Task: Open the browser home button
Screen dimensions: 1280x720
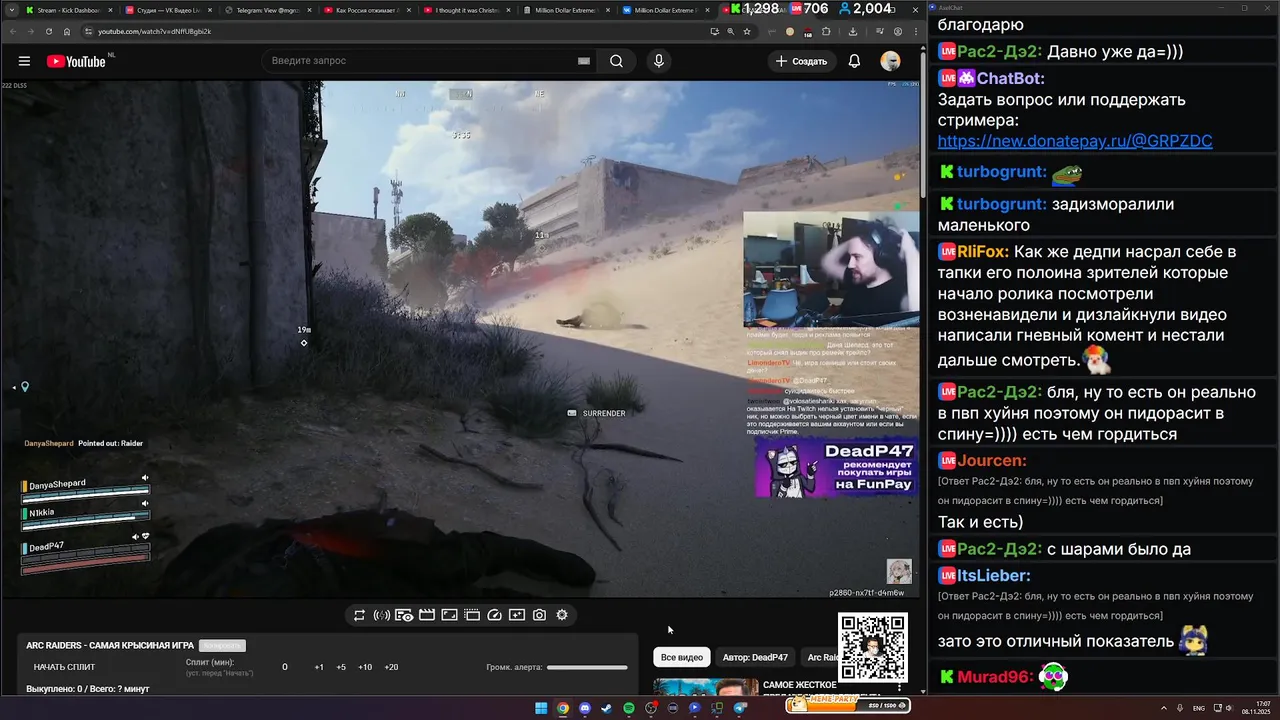Action: pos(66,31)
